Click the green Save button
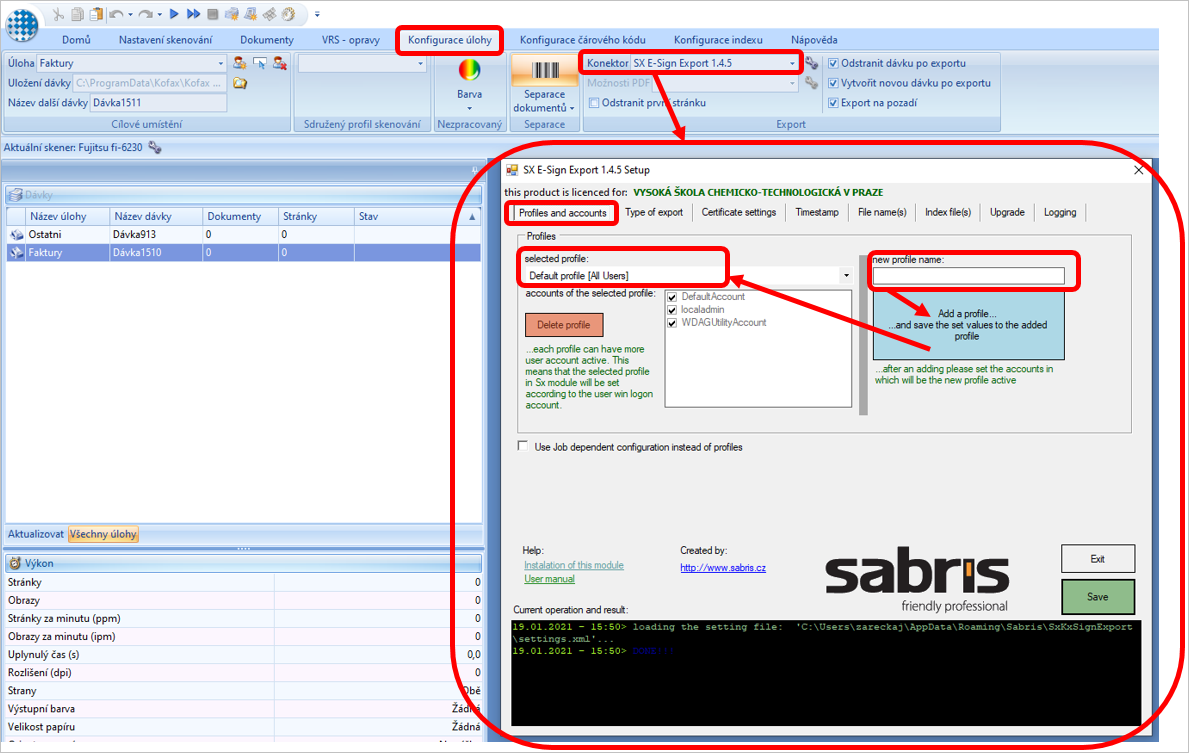Image resolution: width=1189 pixels, height=753 pixels. (1097, 597)
